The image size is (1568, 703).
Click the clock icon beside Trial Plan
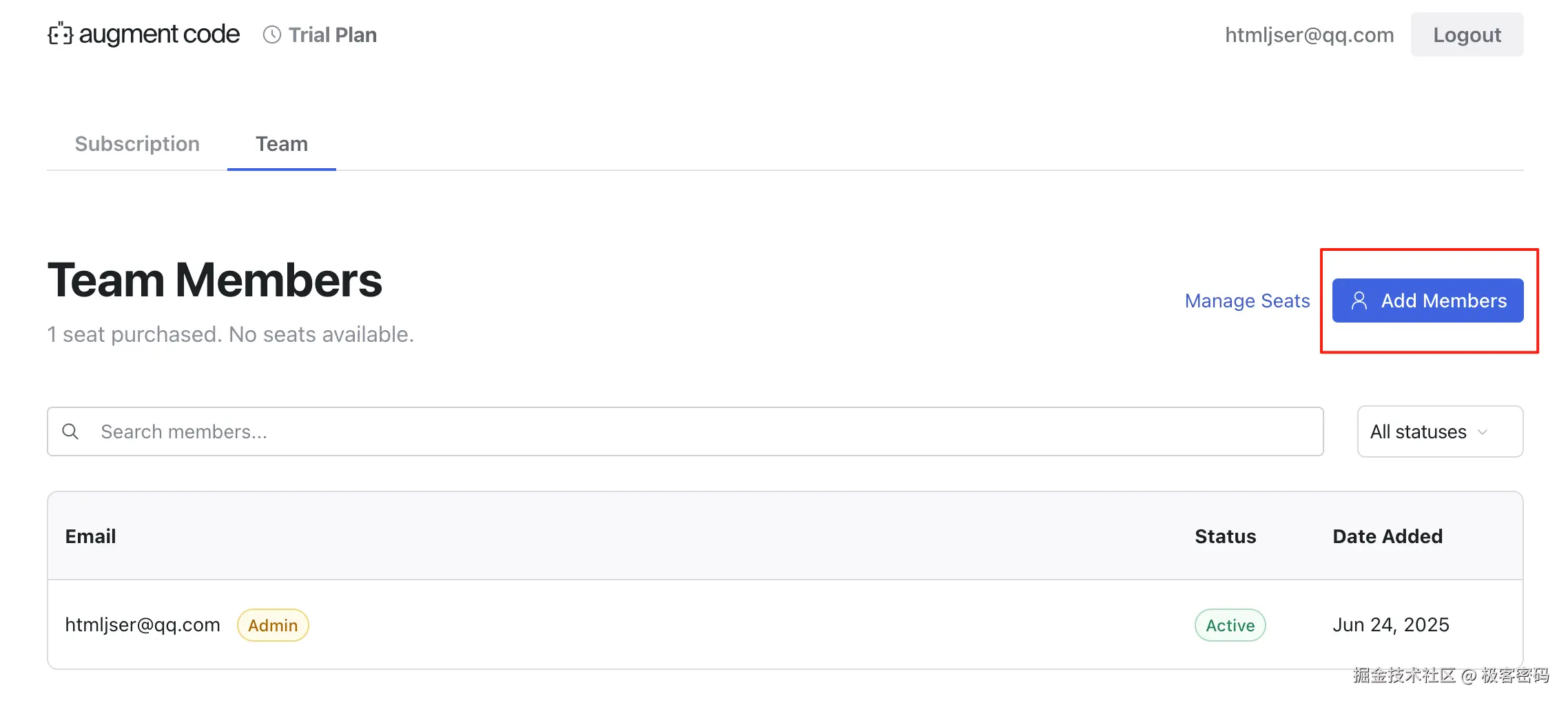pyautogui.click(x=272, y=34)
